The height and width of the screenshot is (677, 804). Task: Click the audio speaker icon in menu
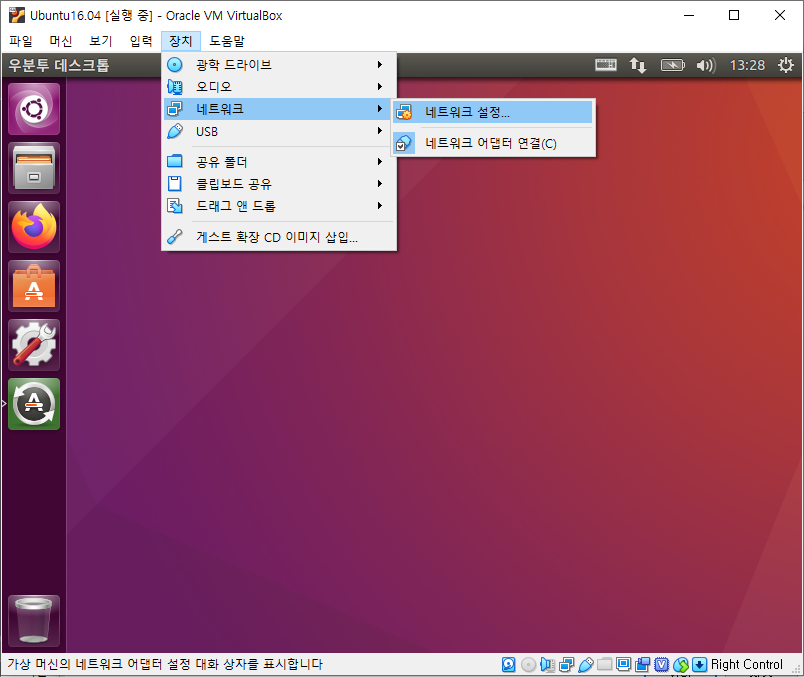coord(175,87)
